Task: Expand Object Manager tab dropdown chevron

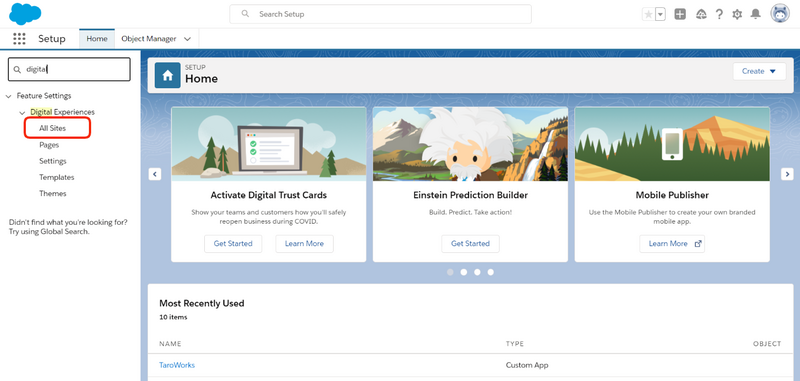Action: pos(187,39)
